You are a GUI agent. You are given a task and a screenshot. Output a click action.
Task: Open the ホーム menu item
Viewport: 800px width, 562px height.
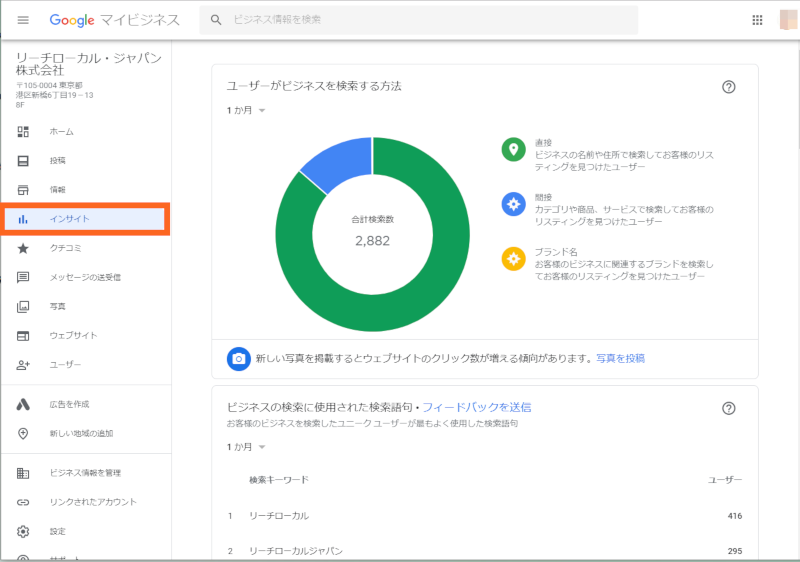point(86,132)
